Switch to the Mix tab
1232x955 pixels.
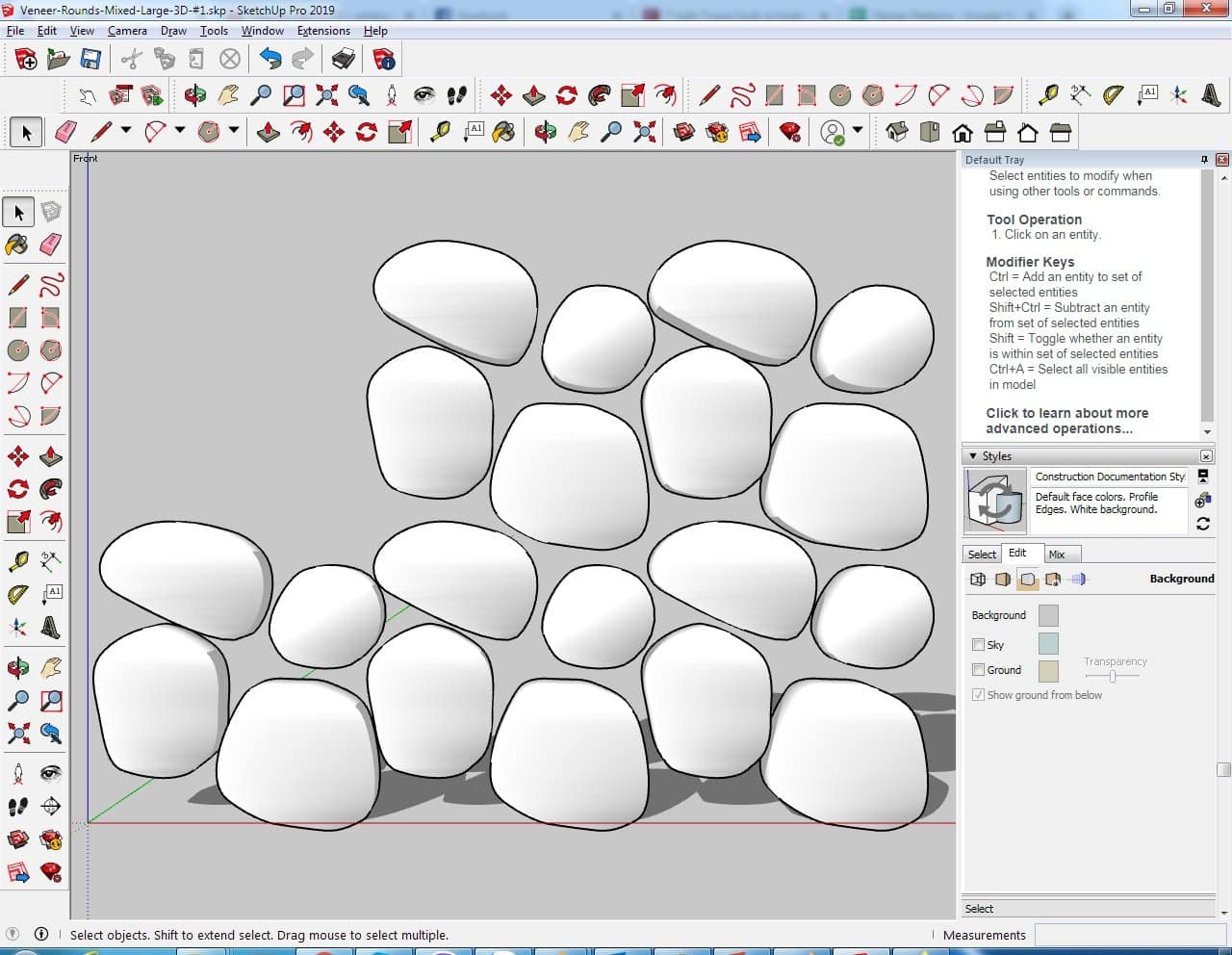[x=1057, y=555]
